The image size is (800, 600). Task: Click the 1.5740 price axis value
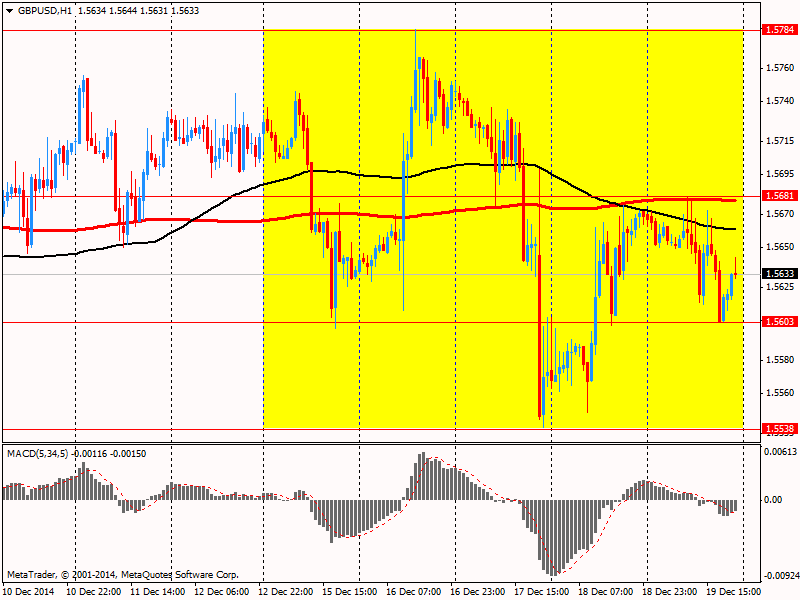[780, 101]
